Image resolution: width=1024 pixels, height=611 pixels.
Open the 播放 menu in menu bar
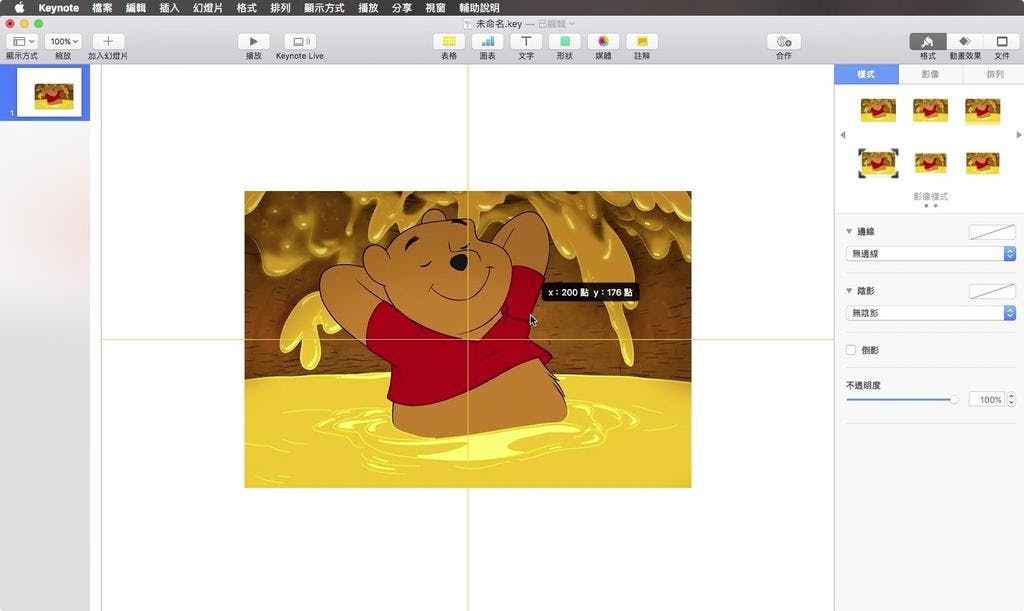(x=368, y=8)
